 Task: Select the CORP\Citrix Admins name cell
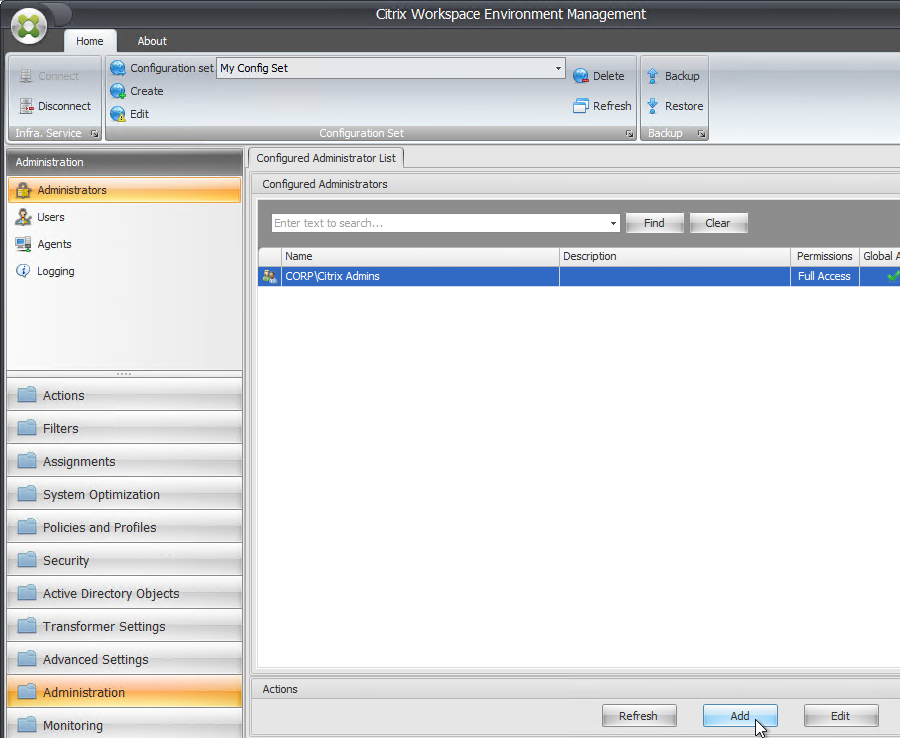point(420,276)
